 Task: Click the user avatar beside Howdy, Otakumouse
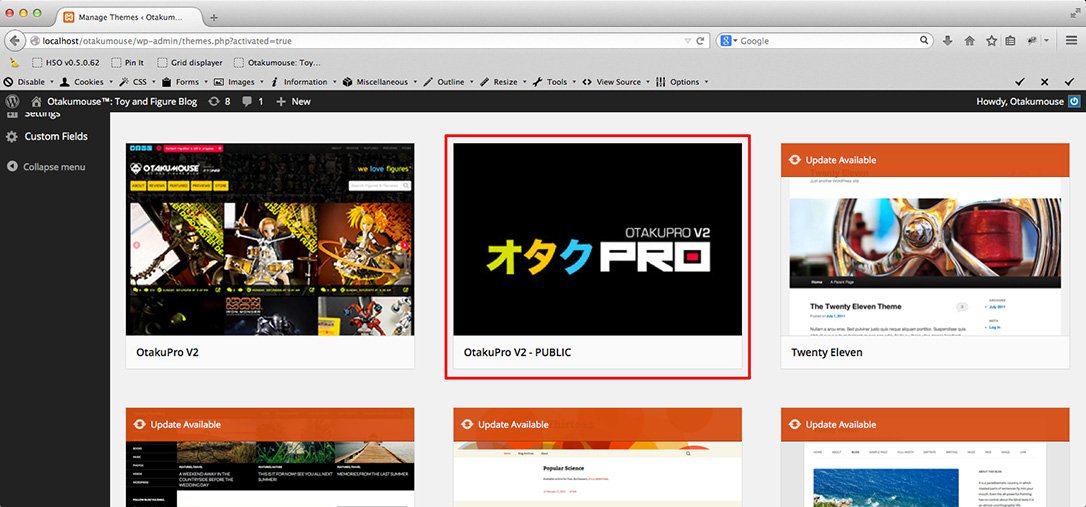pyautogui.click(x=1074, y=101)
